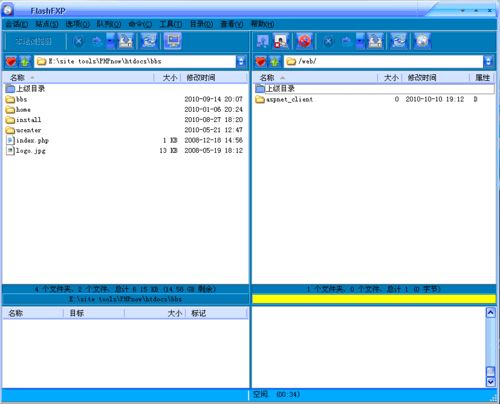Select the bbs folder
This screenshot has height=404, width=500.
(16, 99)
